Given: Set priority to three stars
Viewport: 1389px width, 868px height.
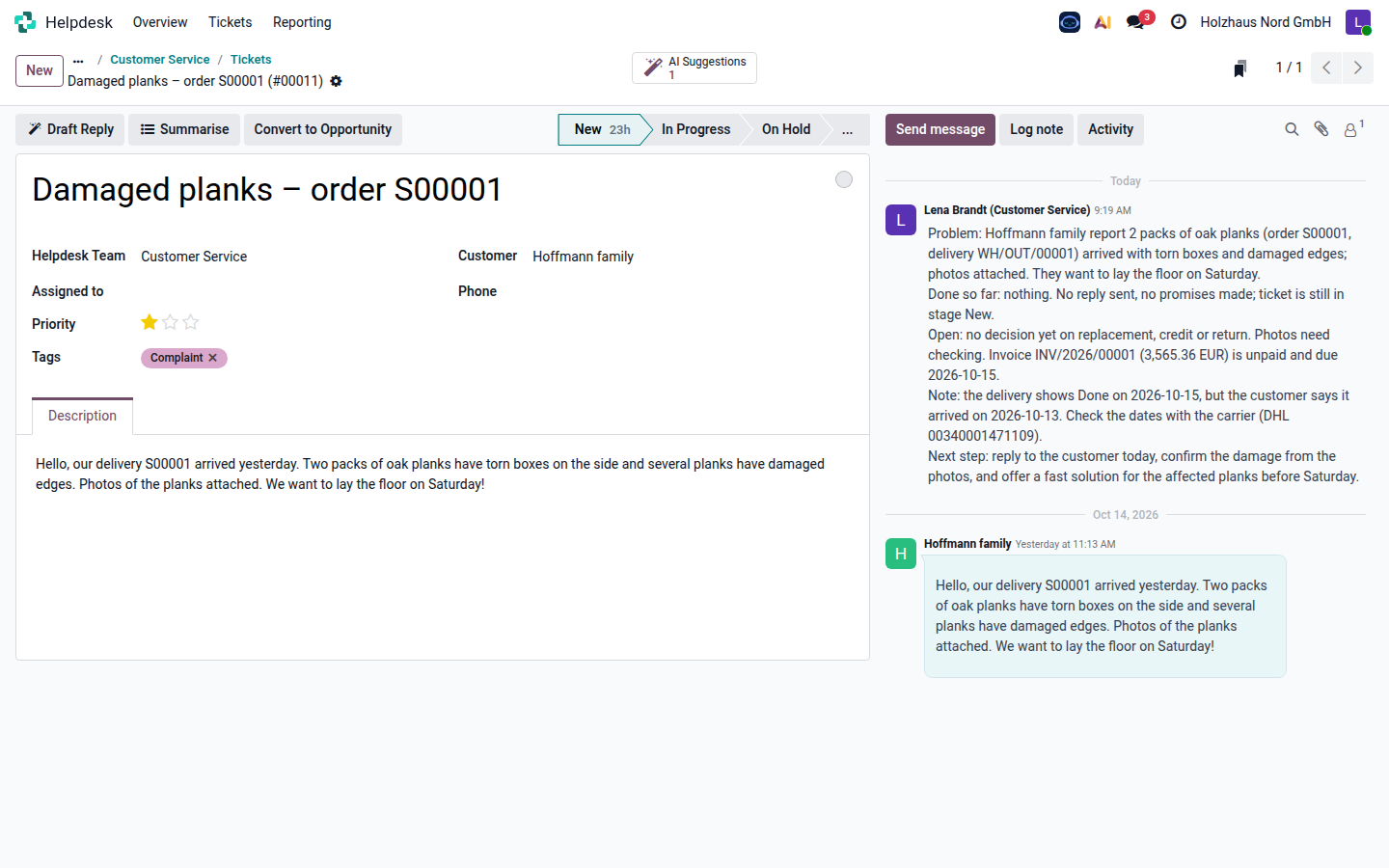Looking at the screenshot, I should [191, 322].
